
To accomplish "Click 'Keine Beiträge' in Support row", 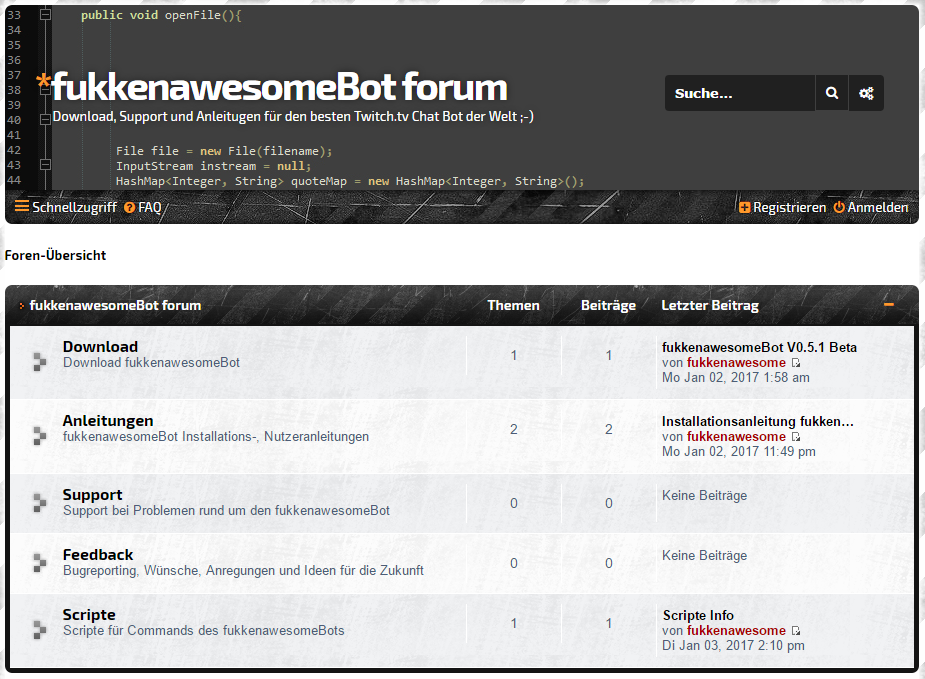I will click(x=704, y=496).
